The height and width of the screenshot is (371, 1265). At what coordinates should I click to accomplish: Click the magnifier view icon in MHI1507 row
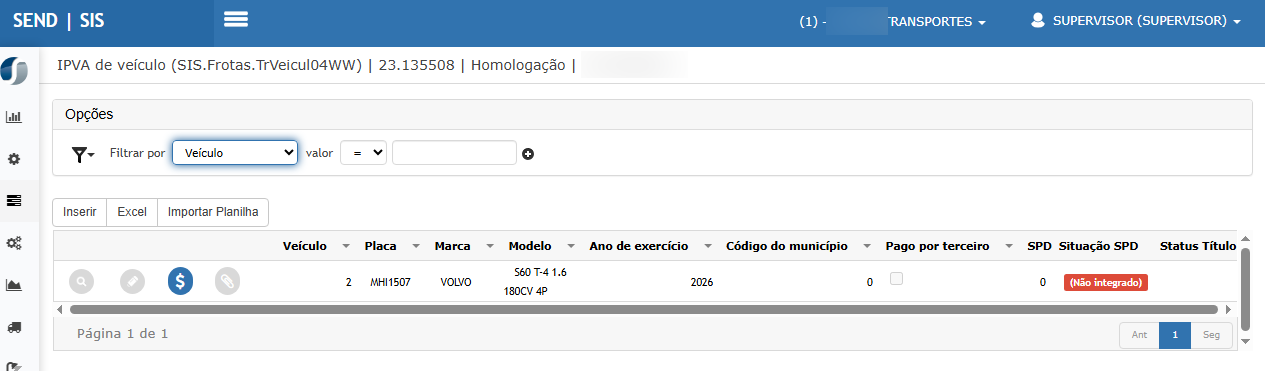tap(82, 282)
